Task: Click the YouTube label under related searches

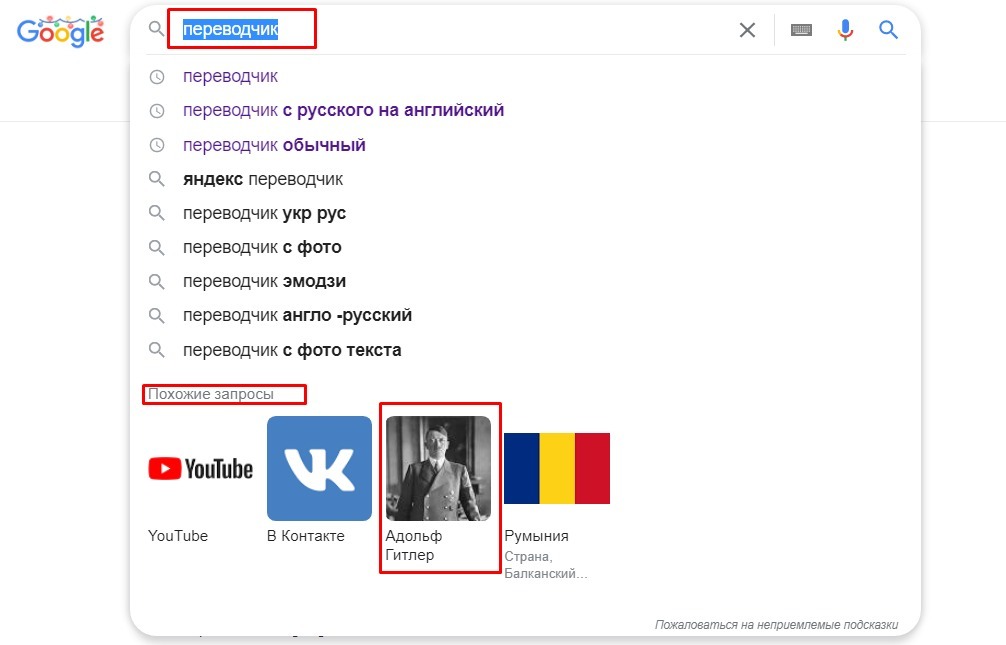Action: [178, 536]
